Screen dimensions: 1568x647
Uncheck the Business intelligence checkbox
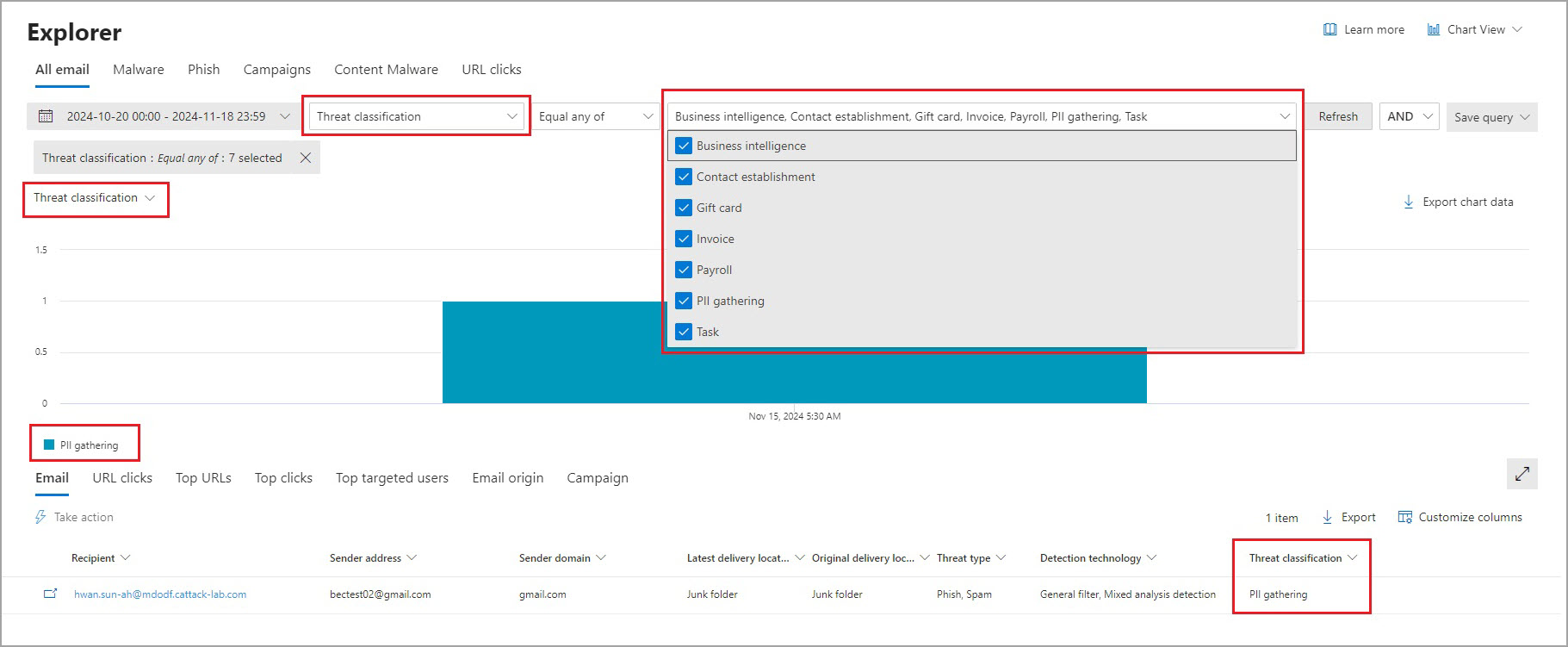pyautogui.click(x=684, y=146)
